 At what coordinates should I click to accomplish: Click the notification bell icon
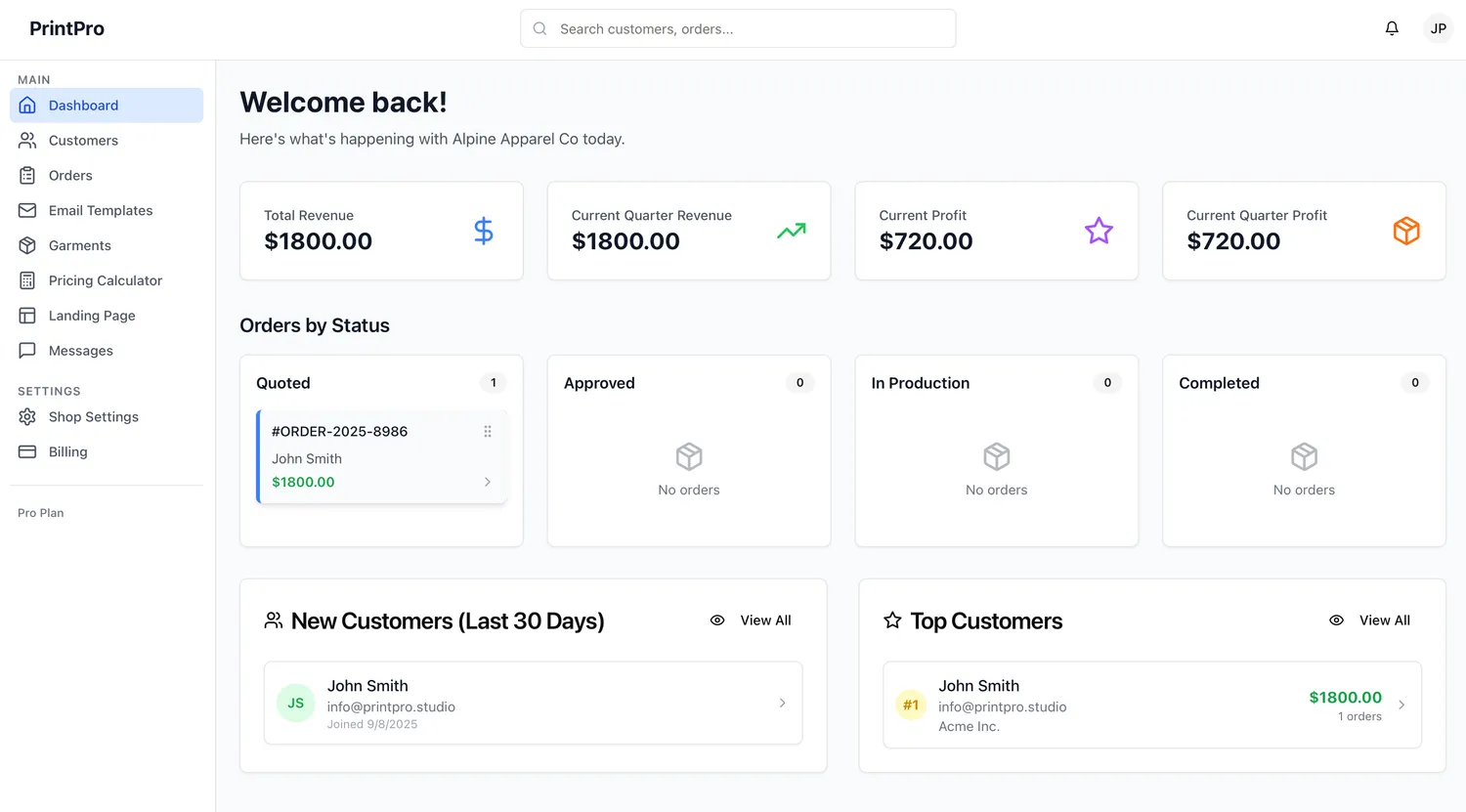point(1392,28)
